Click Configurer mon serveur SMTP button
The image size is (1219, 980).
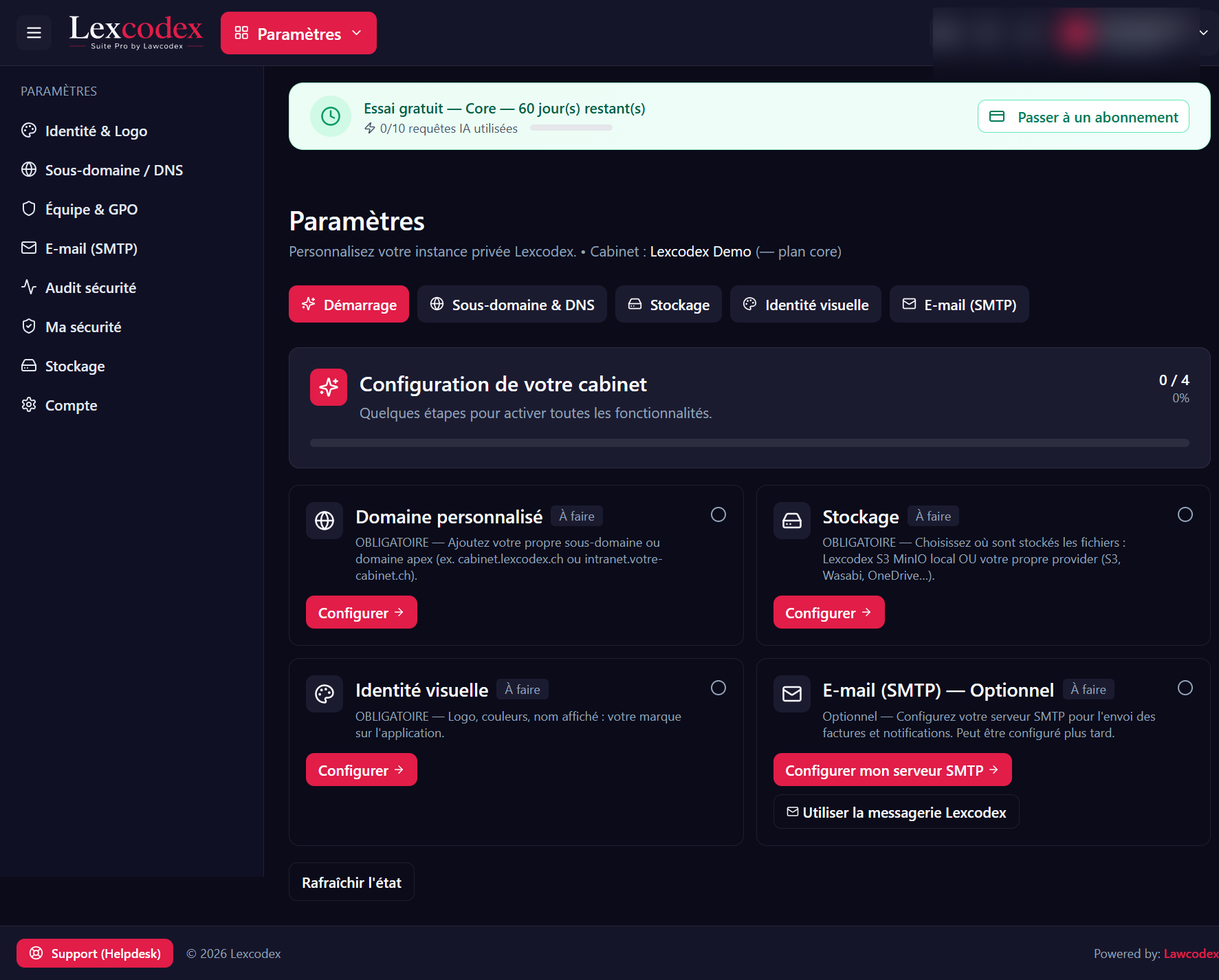tap(892, 770)
